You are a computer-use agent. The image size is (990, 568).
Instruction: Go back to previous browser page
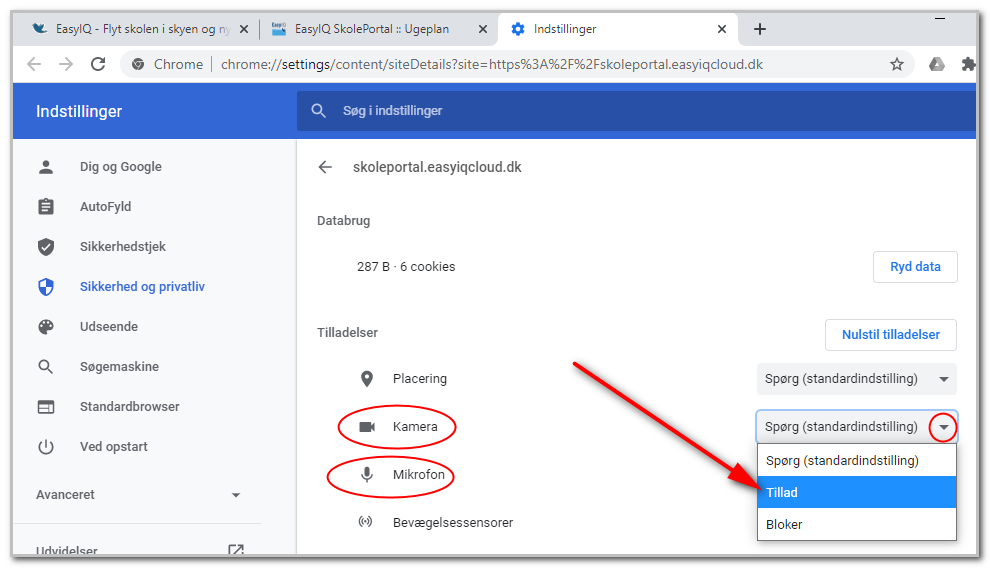[x=34, y=64]
